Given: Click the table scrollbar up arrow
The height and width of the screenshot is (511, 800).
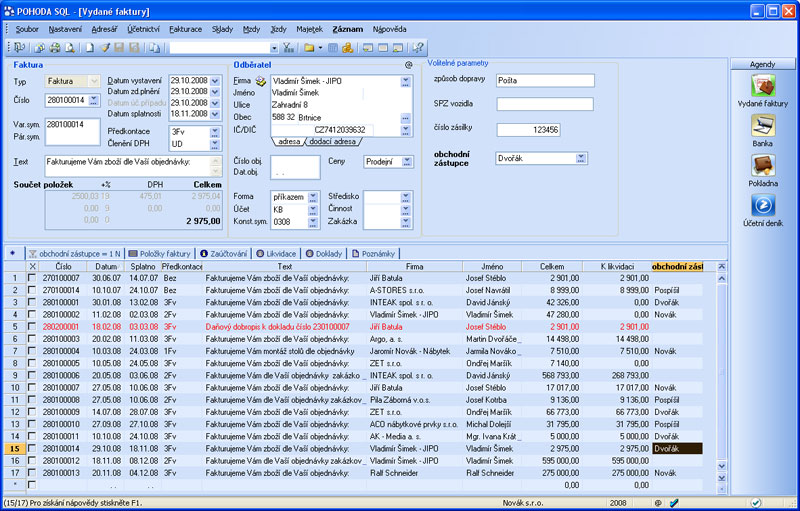Looking at the screenshot, I should pos(721,278).
